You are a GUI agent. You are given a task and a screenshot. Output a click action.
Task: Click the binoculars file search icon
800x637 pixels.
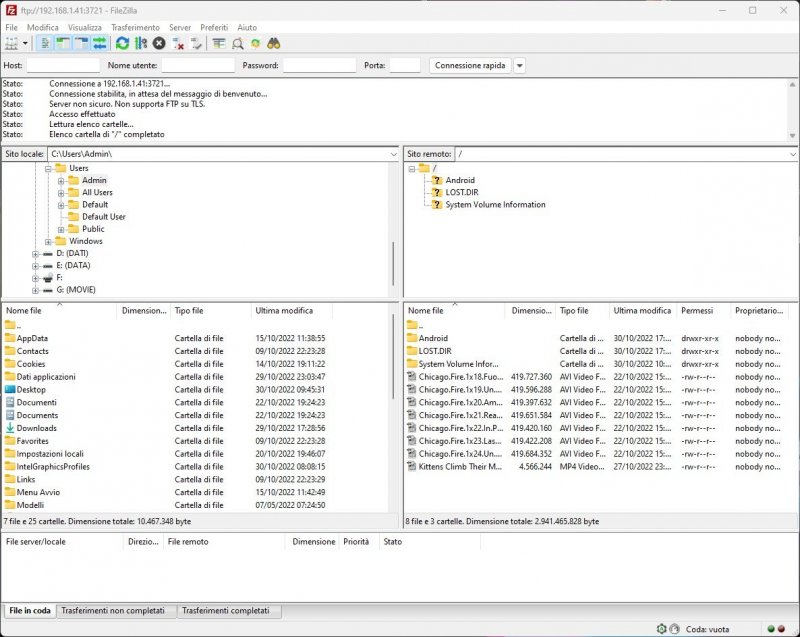274,44
